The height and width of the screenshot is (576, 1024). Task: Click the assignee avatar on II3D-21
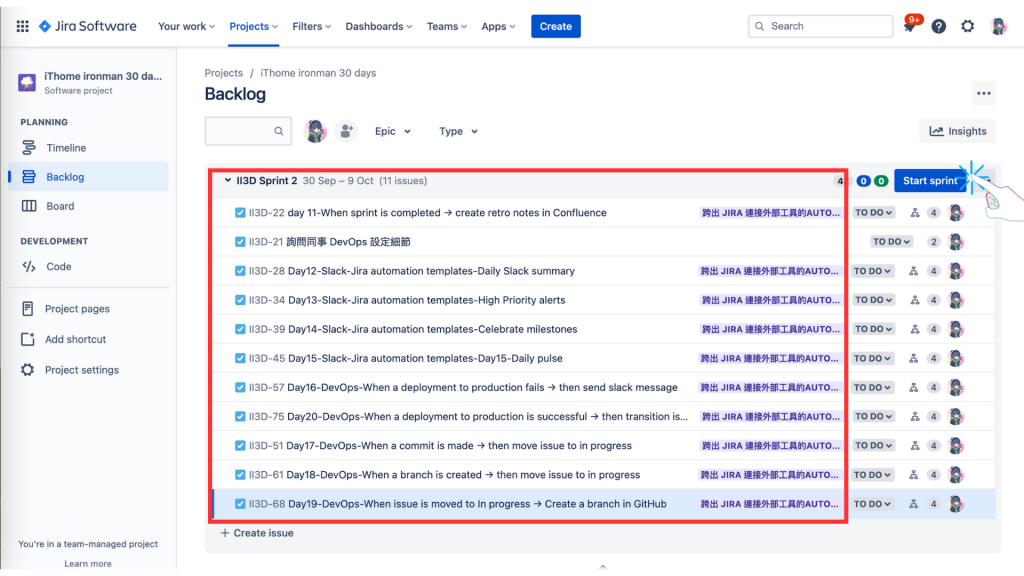(955, 242)
